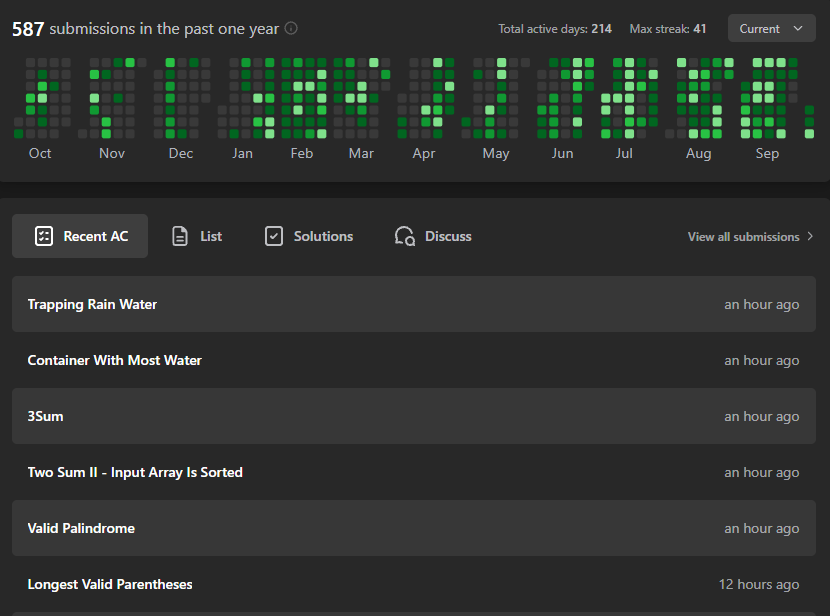The height and width of the screenshot is (616, 830).
Task: Switch to the Solutions tab
Action: [309, 236]
